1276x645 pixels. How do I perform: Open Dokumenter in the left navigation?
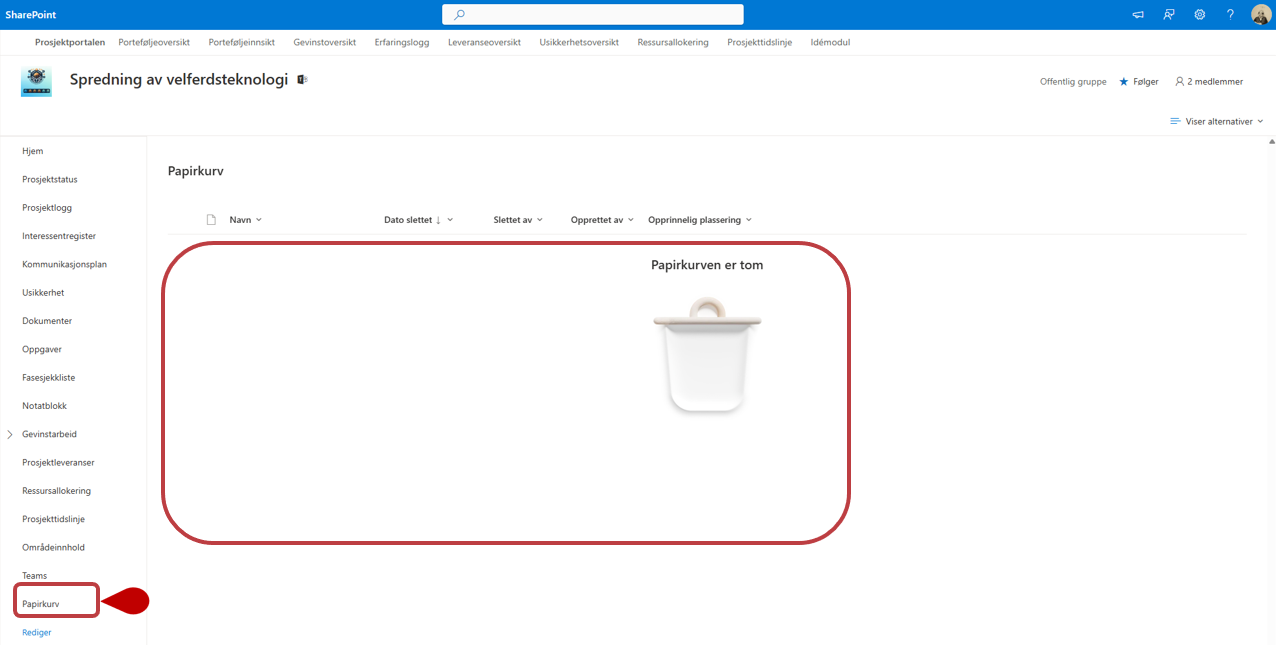tap(47, 321)
